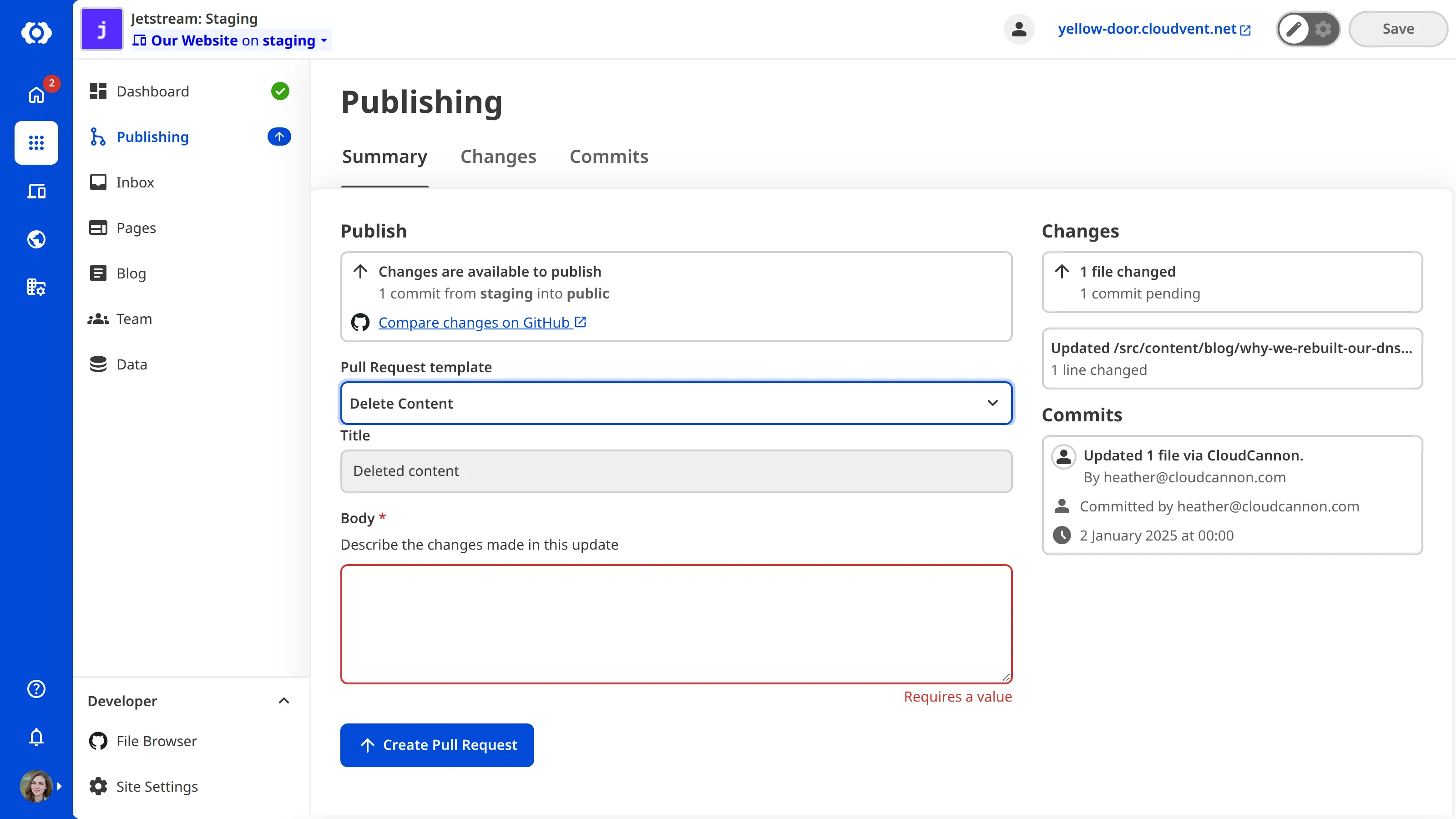
Task: Switch to the Commits tab
Action: click(609, 157)
